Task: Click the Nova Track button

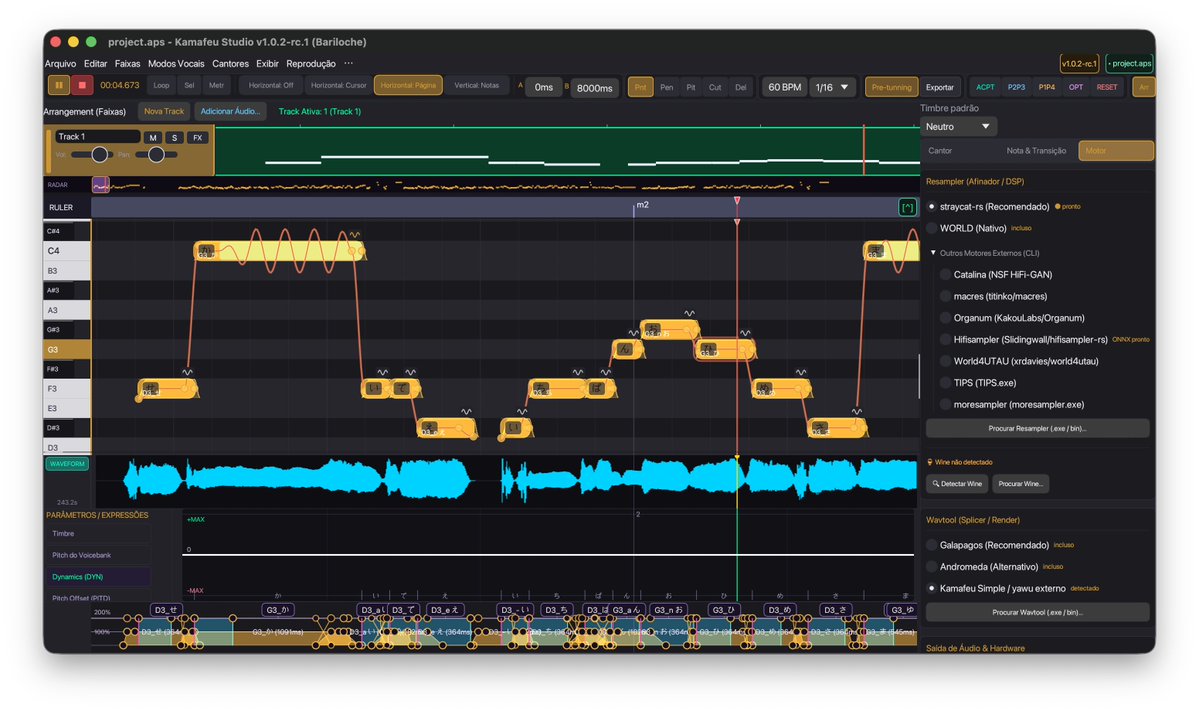Action: [x=164, y=112]
